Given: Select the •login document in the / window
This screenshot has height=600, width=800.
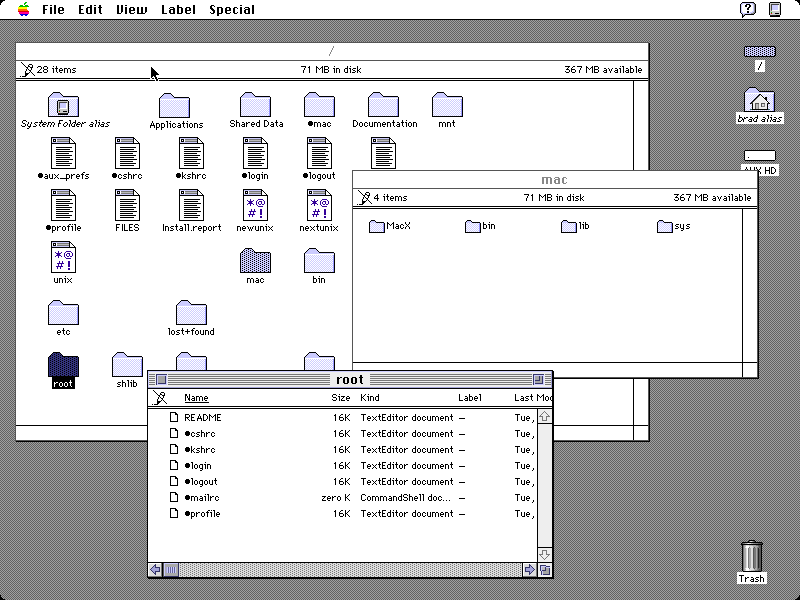Looking at the screenshot, I should [x=255, y=153].
